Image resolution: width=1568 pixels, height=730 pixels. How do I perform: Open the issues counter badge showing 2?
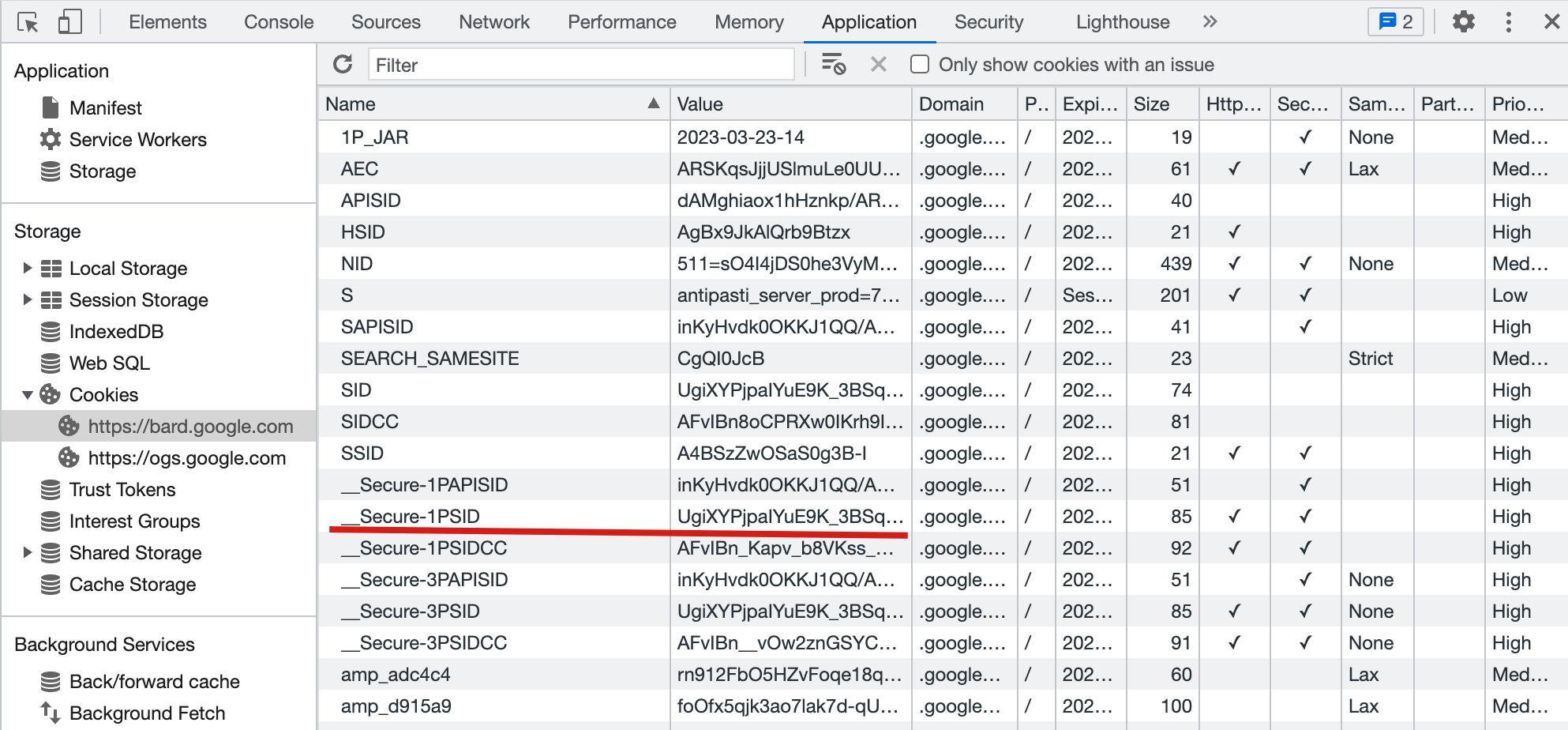1395,21
